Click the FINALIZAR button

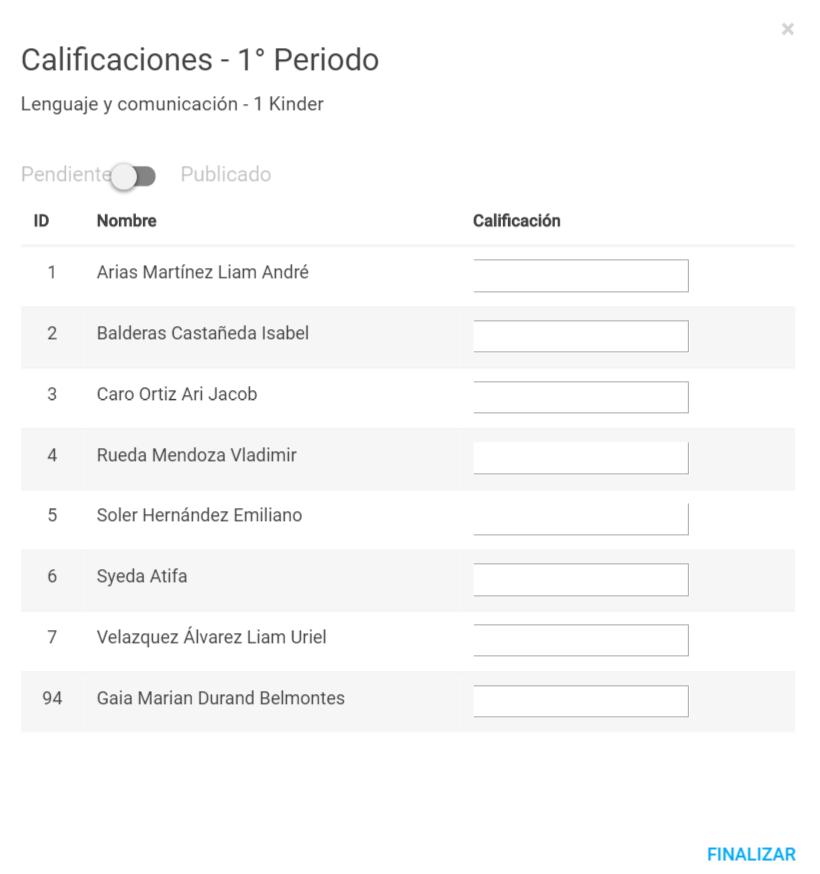click(x=751, y=854)
